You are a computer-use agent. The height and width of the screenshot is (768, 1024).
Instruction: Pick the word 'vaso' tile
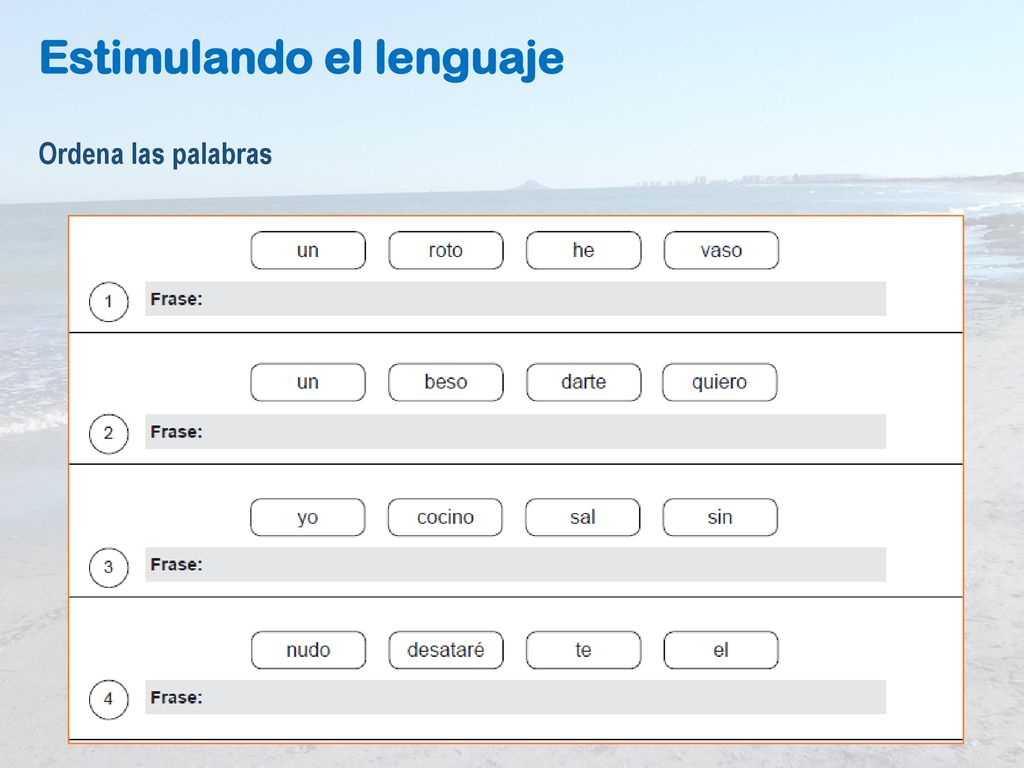(722, 250)
